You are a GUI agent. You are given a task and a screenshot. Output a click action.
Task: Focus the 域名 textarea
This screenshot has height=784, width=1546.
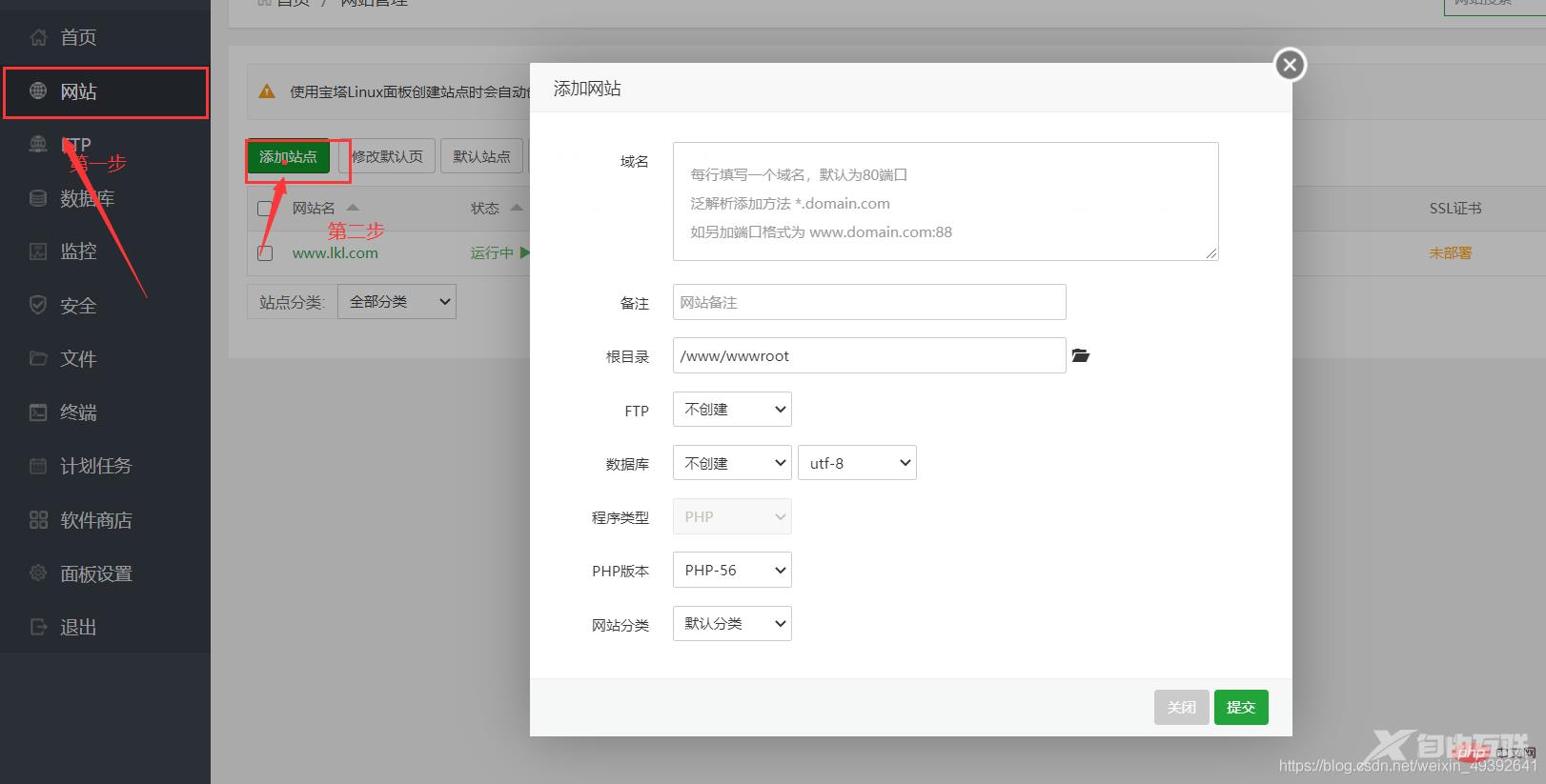tap(946, 202)
